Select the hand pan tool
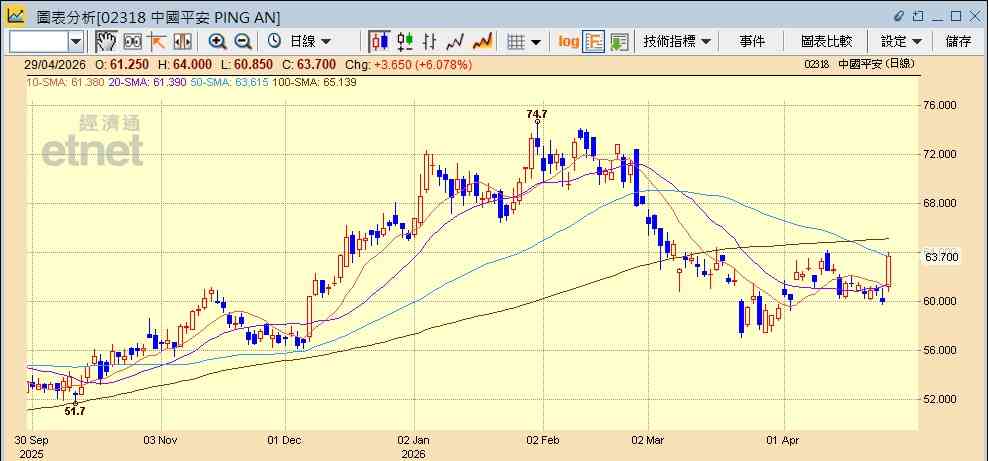 [107, 42]
